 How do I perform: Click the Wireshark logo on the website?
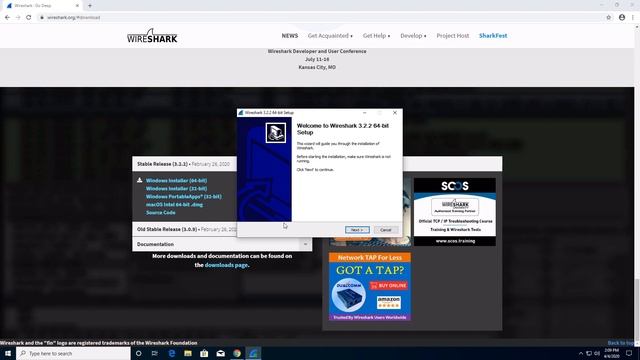click(152, 36)
